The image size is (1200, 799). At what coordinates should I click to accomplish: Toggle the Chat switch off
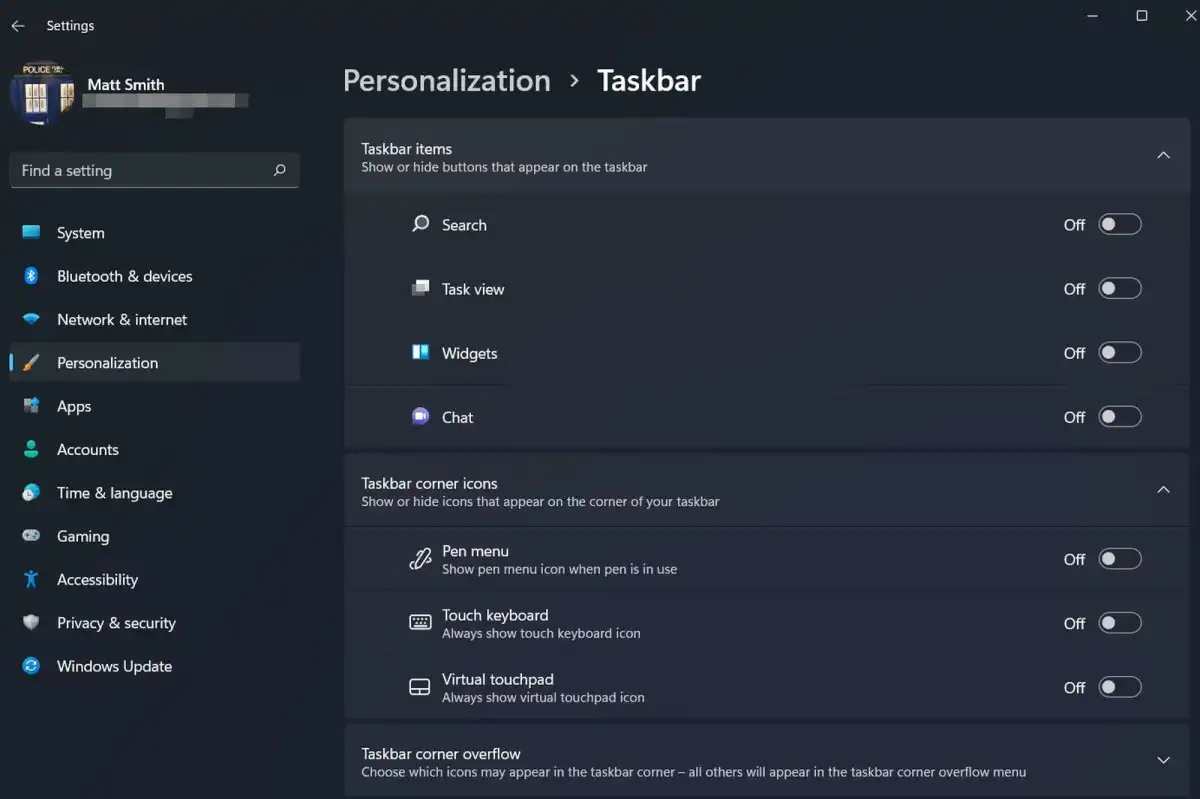tap(1119, 416)
